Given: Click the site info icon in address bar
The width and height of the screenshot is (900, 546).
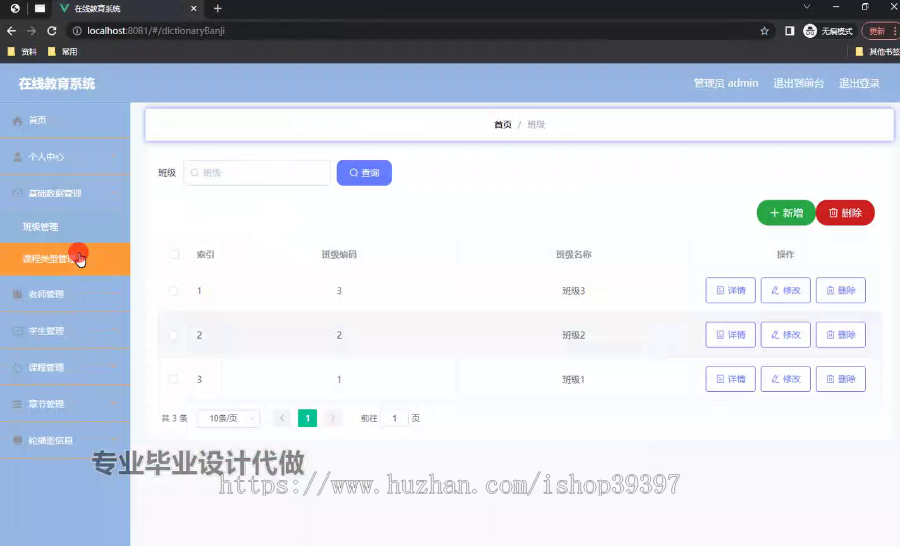Looking at the screenshot, I should pos(77,31).
